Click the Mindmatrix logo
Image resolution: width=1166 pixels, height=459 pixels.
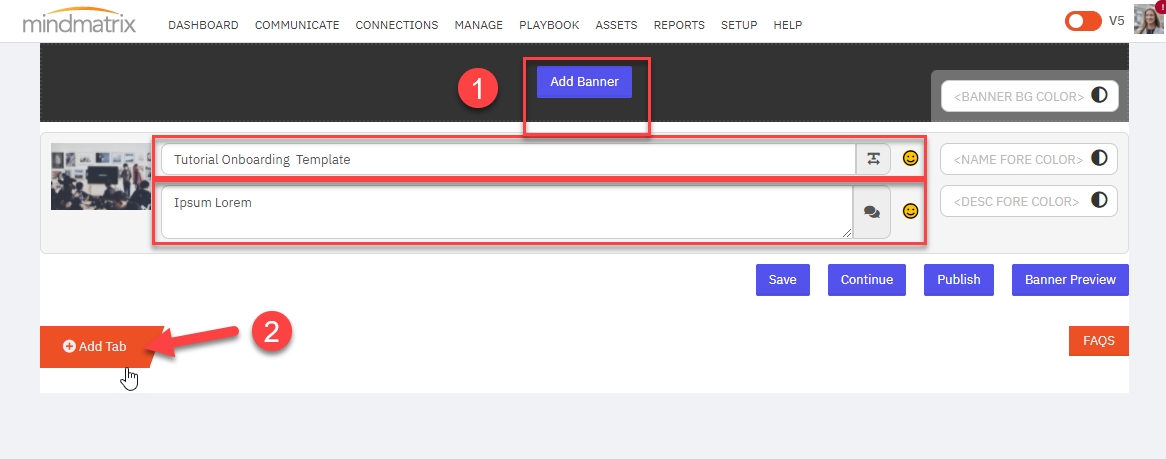[x=78, y=22]
